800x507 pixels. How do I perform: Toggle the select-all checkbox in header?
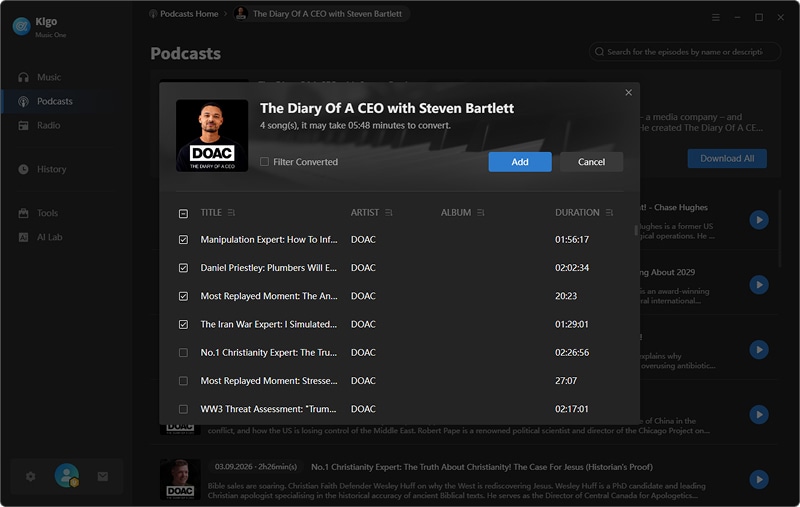183,213
